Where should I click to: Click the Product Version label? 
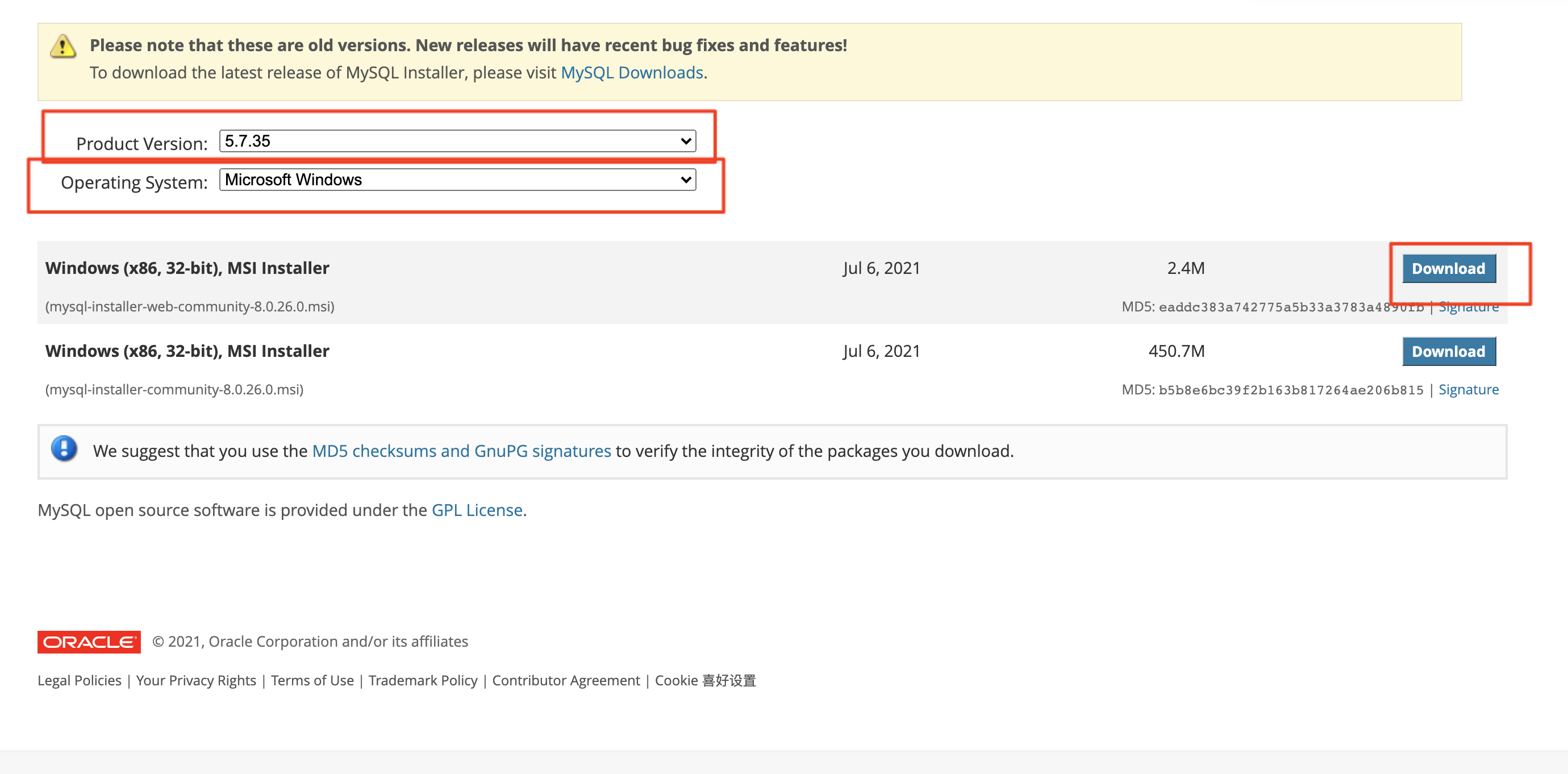[142, 144]
